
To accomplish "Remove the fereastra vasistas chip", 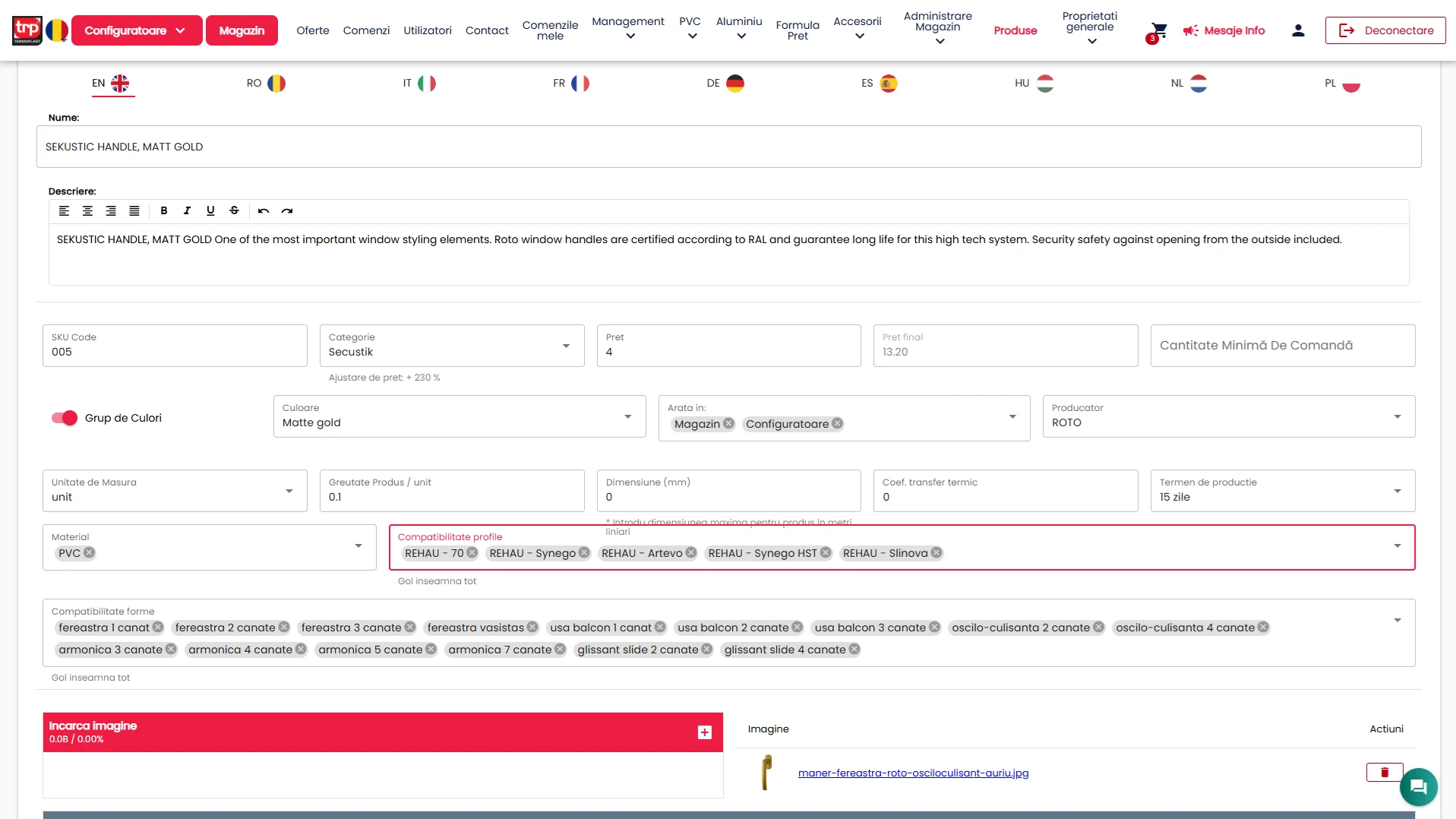I will point(532,628).
